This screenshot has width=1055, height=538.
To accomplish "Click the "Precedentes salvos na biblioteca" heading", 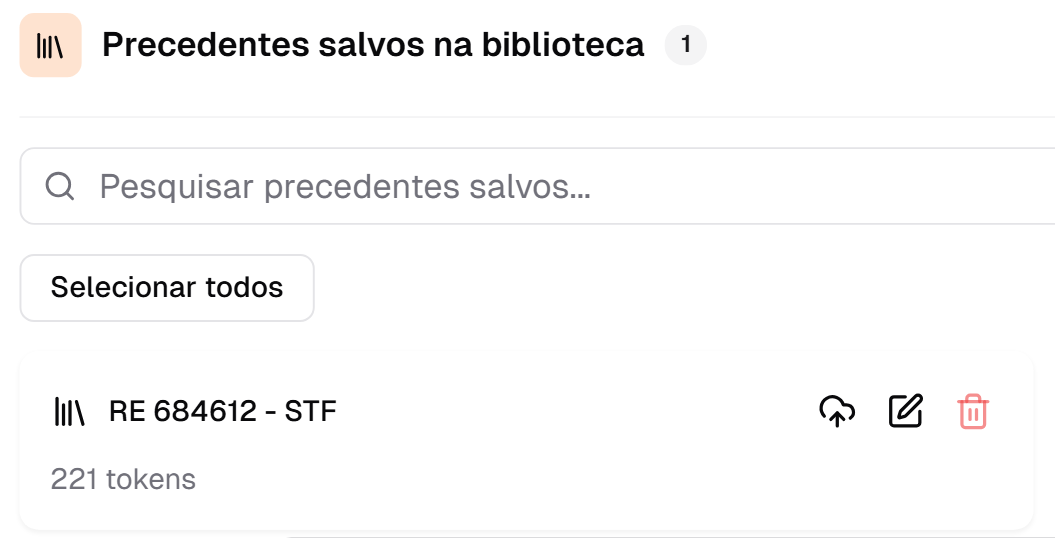I will tap(373, 45).
